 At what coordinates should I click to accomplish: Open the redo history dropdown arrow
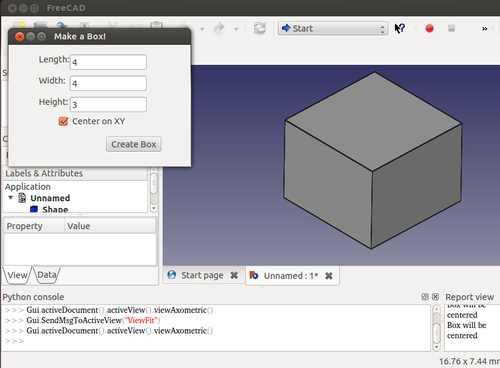tap(236, 29)
